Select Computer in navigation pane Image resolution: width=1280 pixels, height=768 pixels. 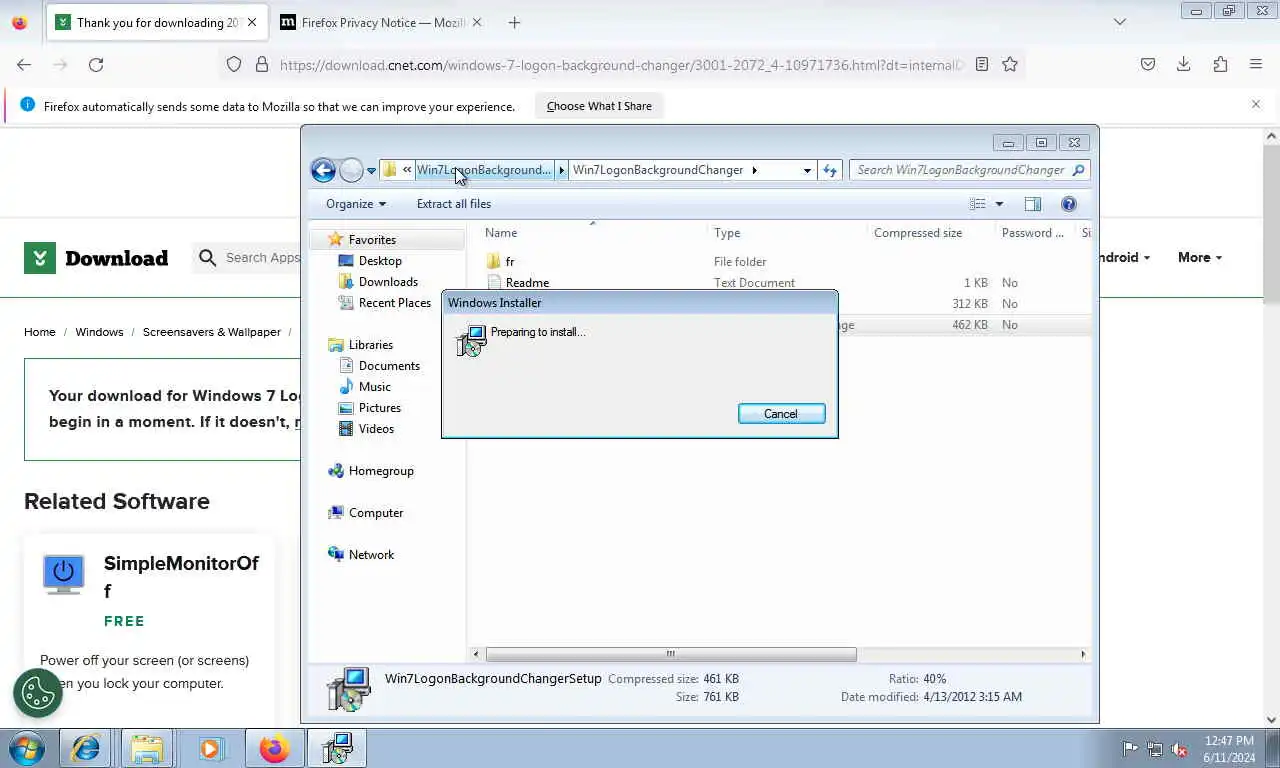point(375,513)
